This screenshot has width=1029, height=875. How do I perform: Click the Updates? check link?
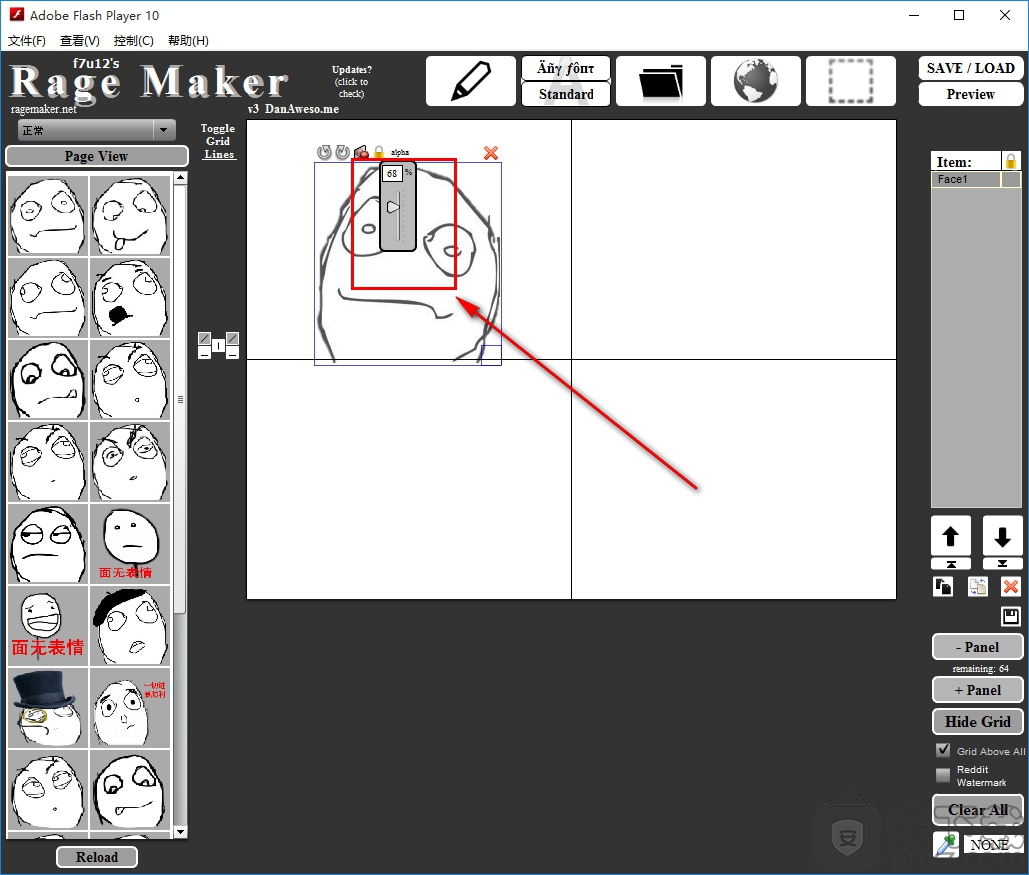tap(351, 81)
